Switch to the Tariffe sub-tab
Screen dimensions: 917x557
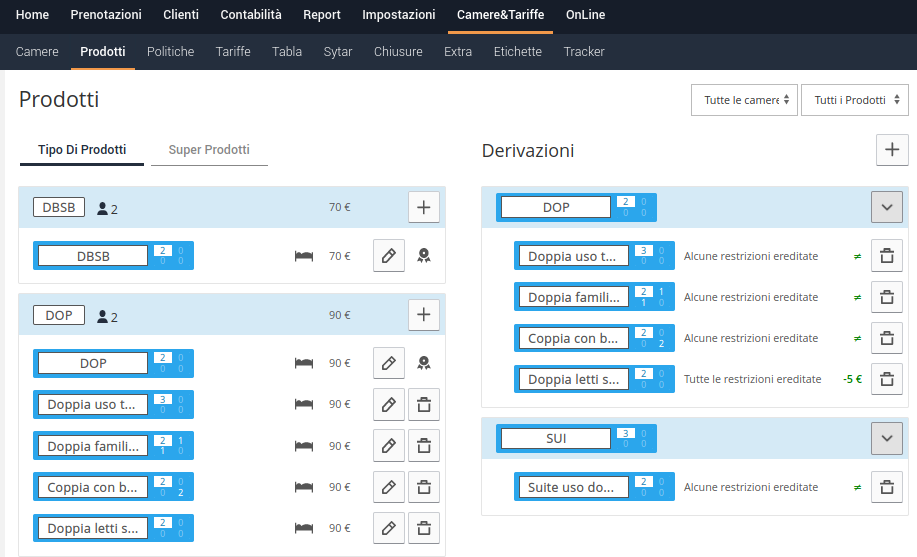[233, 51]
